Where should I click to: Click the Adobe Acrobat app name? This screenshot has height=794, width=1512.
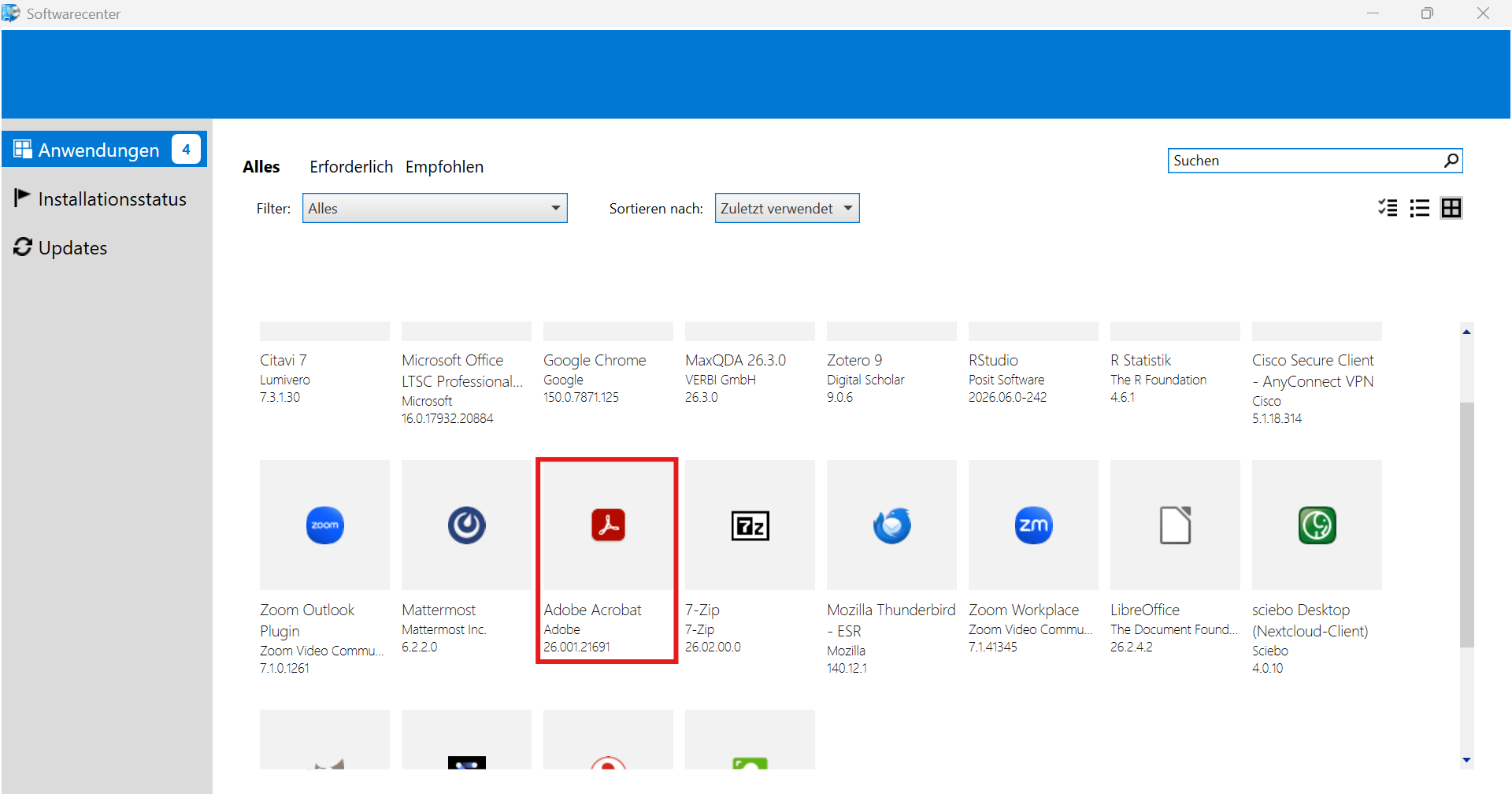tap(592, 610)
